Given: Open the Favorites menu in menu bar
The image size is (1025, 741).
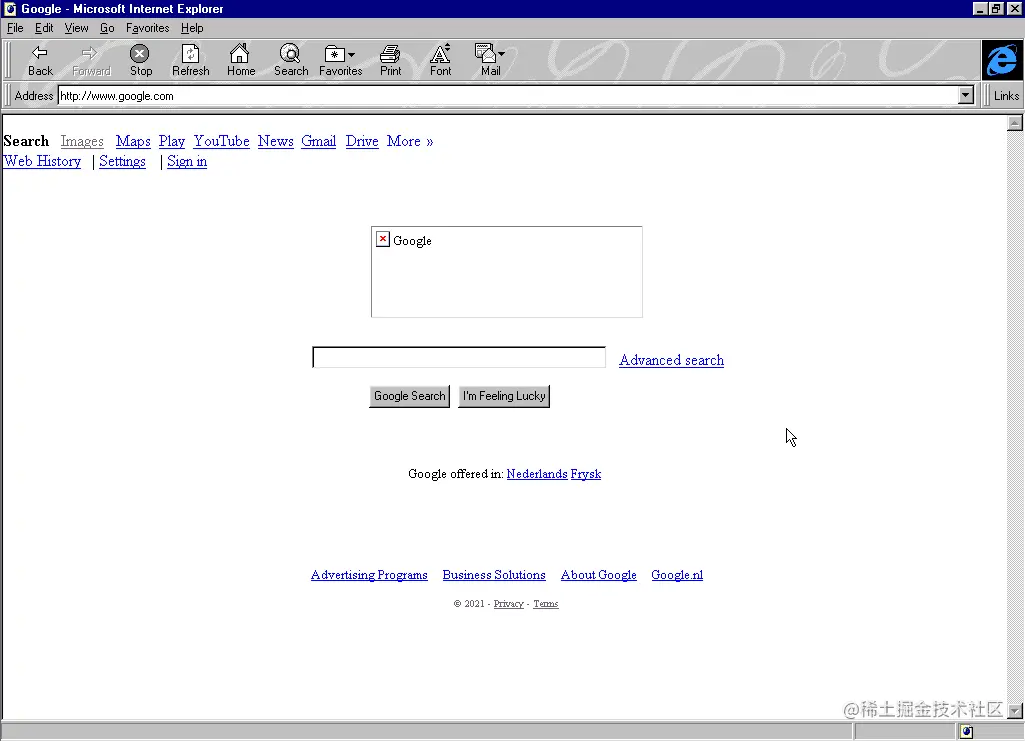Looking at the screenshot, I should click(147, 28).
